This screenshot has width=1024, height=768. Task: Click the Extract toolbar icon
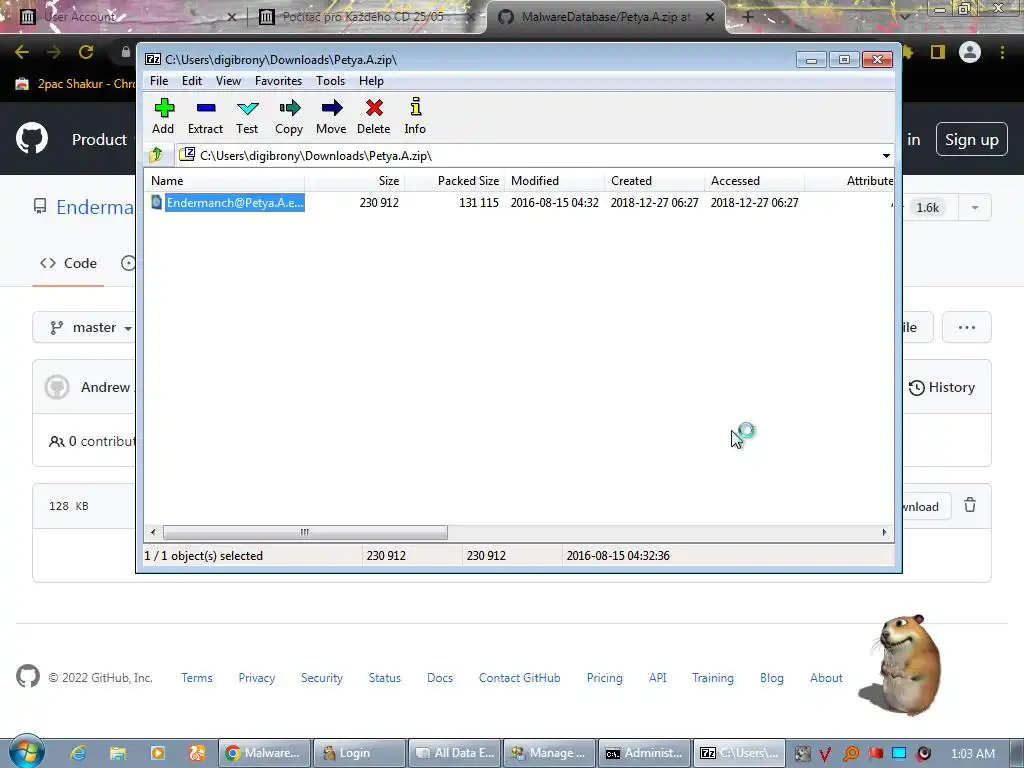coord(206,116)
